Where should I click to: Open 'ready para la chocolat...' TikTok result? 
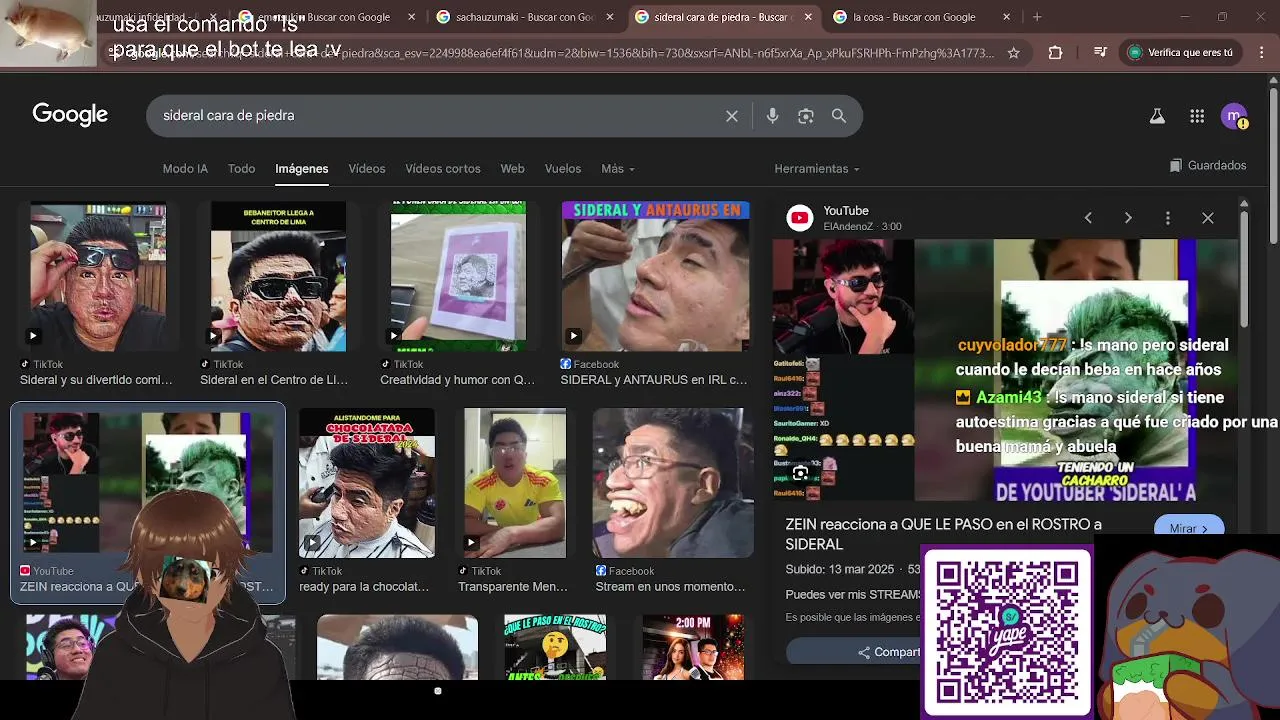(364, 587)
